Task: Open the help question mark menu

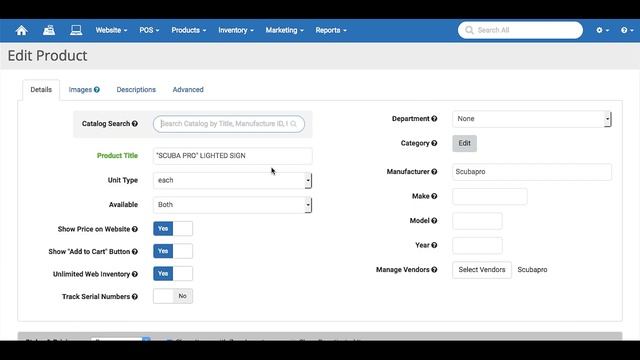Action: tap(627, 30)
